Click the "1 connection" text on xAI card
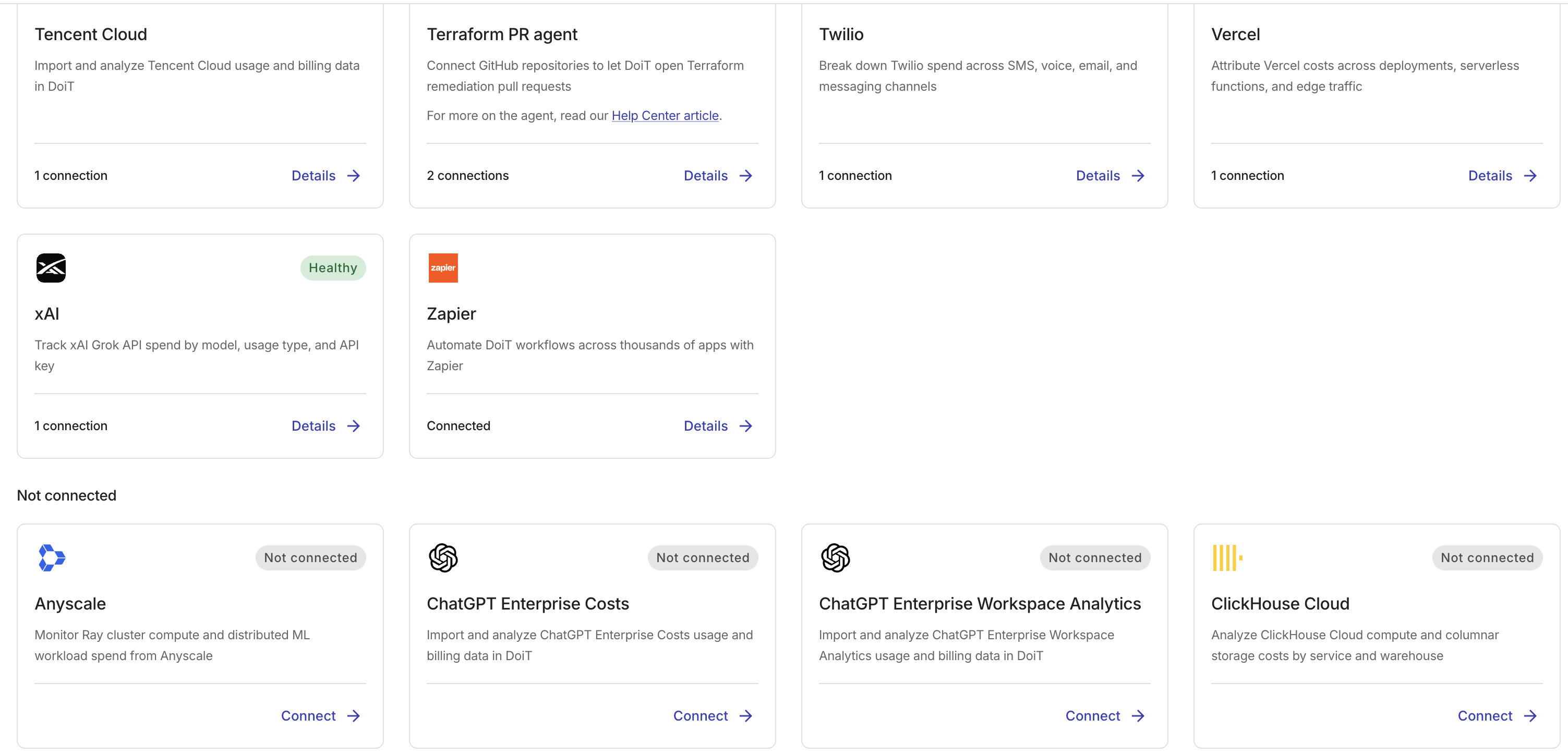The image size is (1568, 755). point(70,426)
